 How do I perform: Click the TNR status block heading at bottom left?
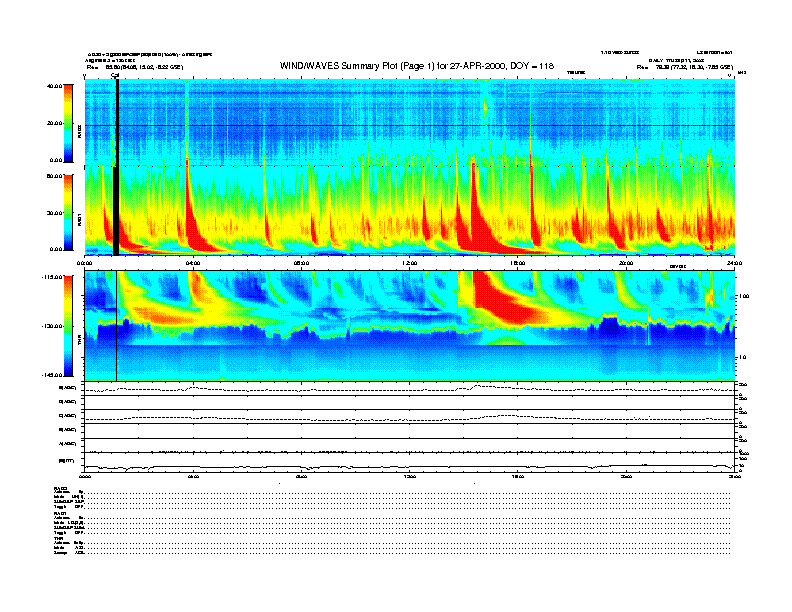pos(58,538)
